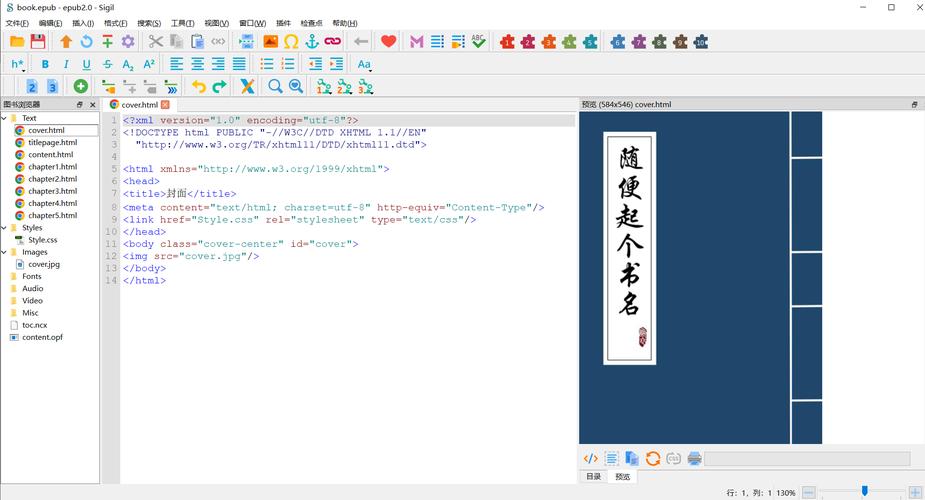925x500 pixels.
Task: Close the cover.html editor tab
Action: click(165, 104)
